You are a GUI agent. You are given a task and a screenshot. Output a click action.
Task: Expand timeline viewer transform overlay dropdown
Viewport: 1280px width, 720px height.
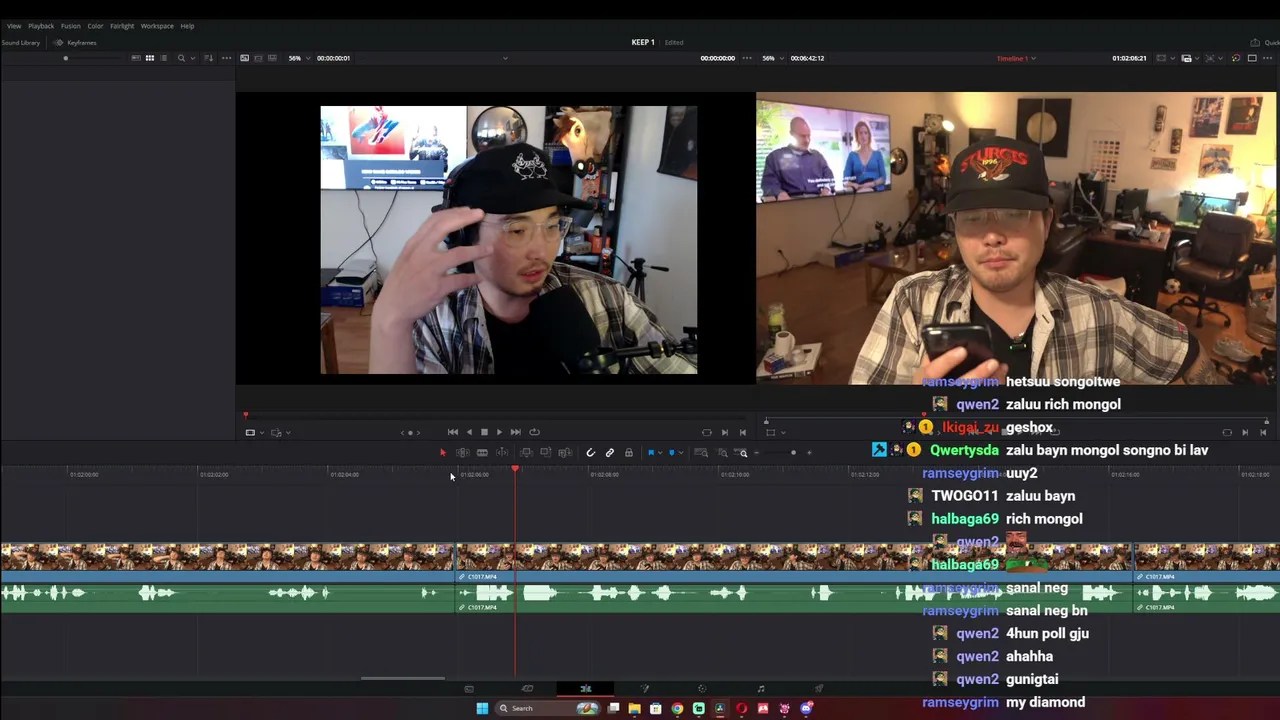point(783,433)
